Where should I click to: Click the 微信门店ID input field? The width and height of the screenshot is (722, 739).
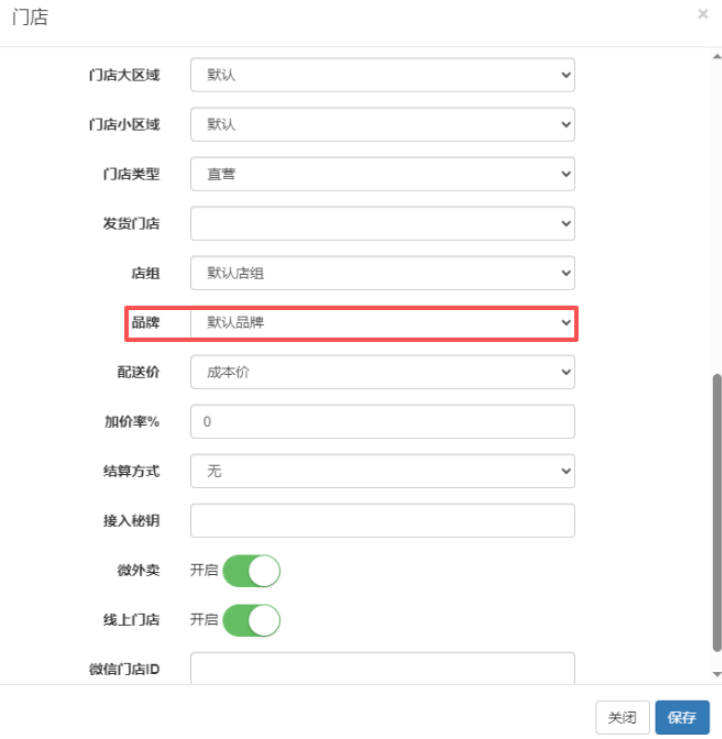382,668
